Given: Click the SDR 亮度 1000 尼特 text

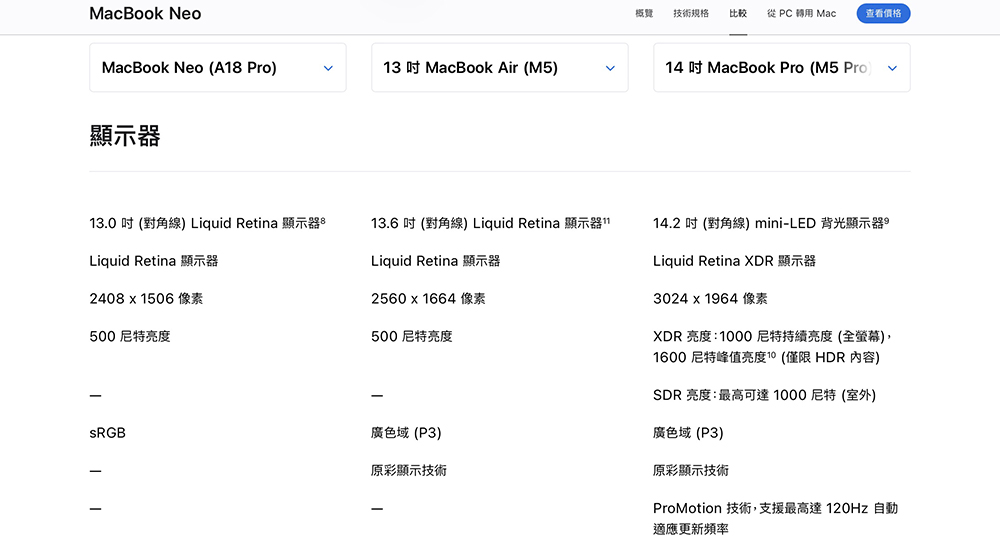Looking at the screenshot, I should tap(764, 395).
